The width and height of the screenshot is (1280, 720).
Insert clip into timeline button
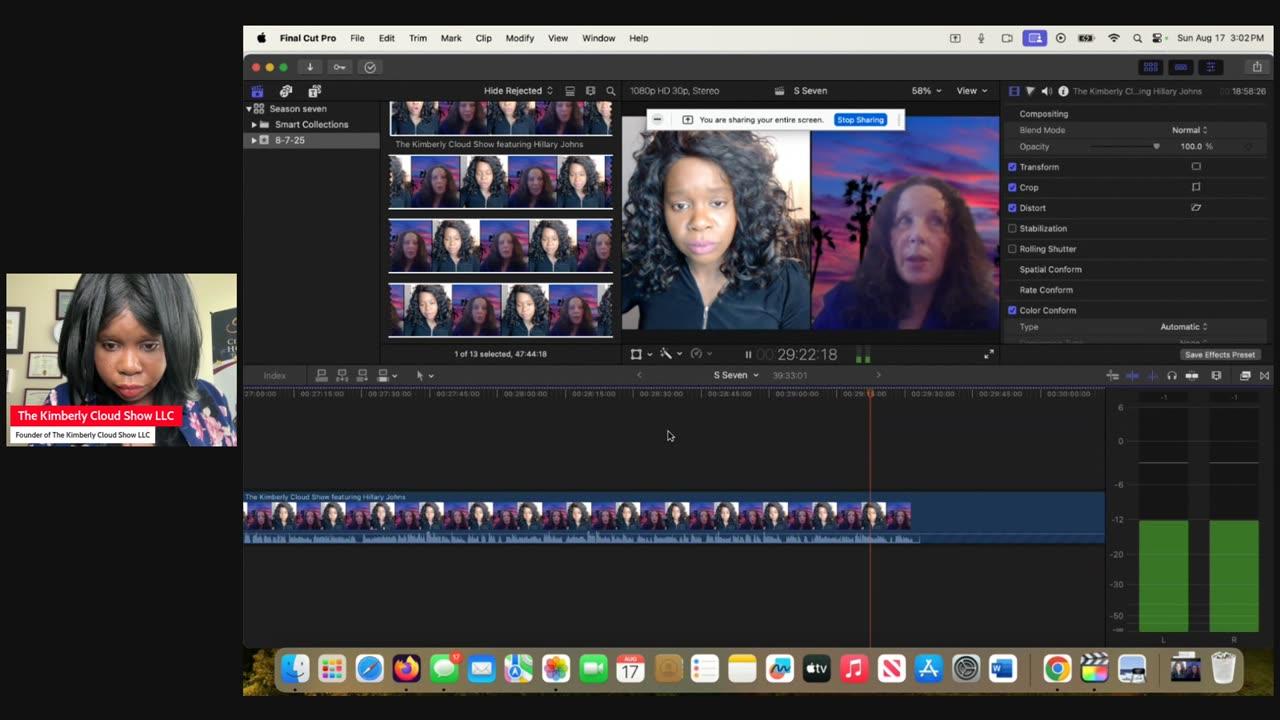(342, 375)
